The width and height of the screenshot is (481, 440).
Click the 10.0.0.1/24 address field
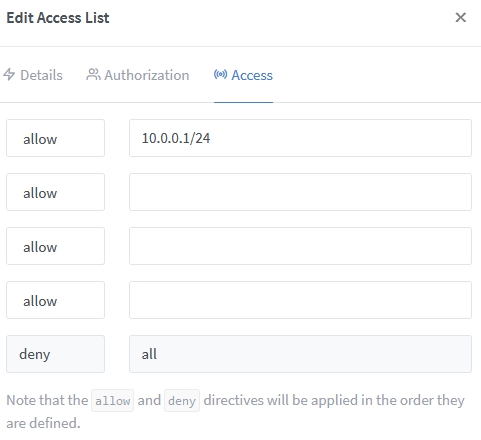[x=300, y=138]
